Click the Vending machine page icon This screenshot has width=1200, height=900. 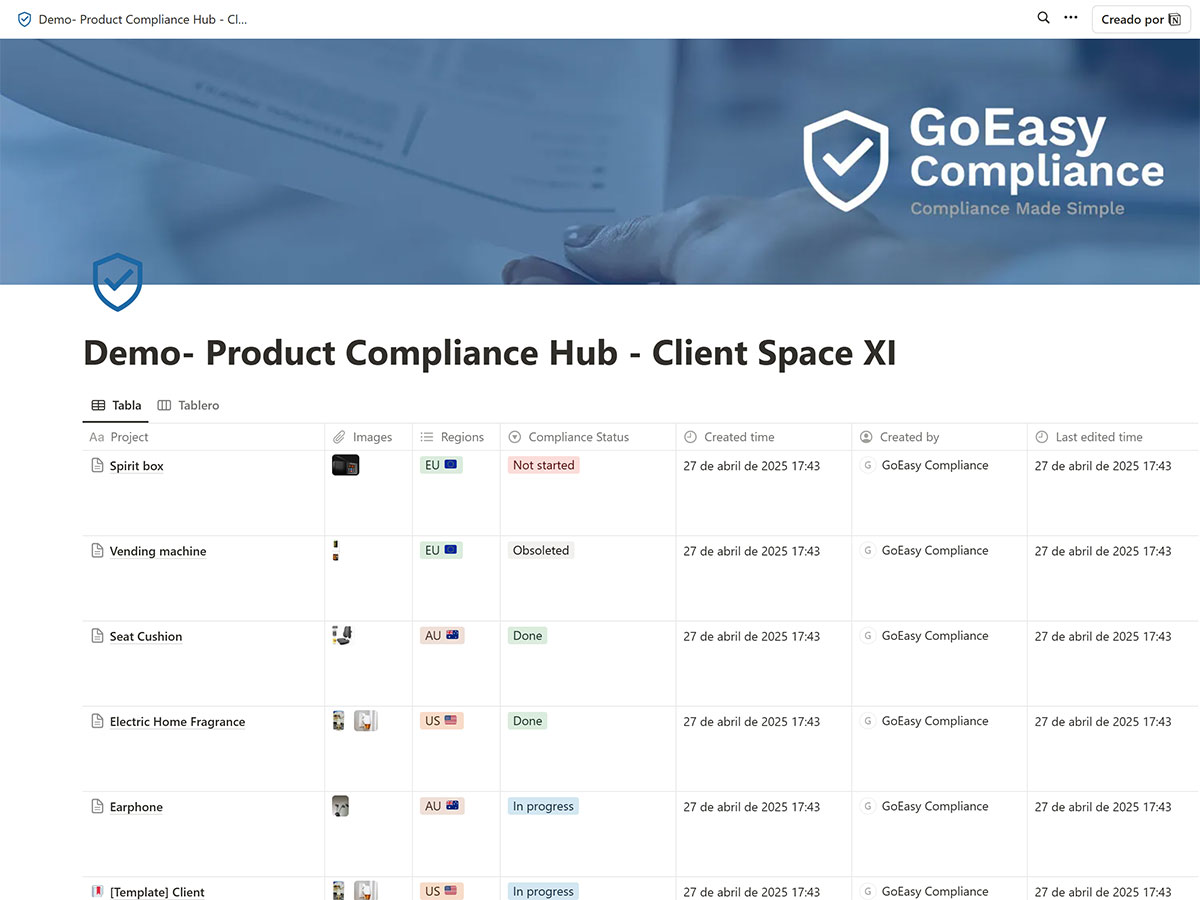(x=97, y=551)
